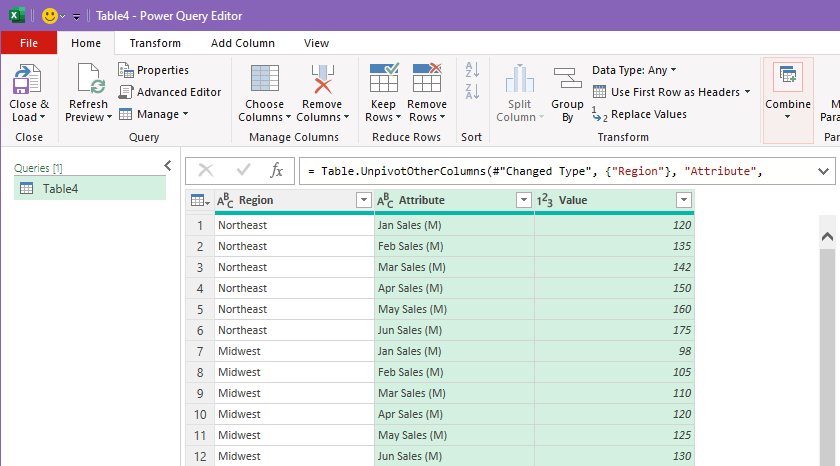Select cell Feb Sales (M) in row 2
This screenshot has height=466, width=840.
454,246
